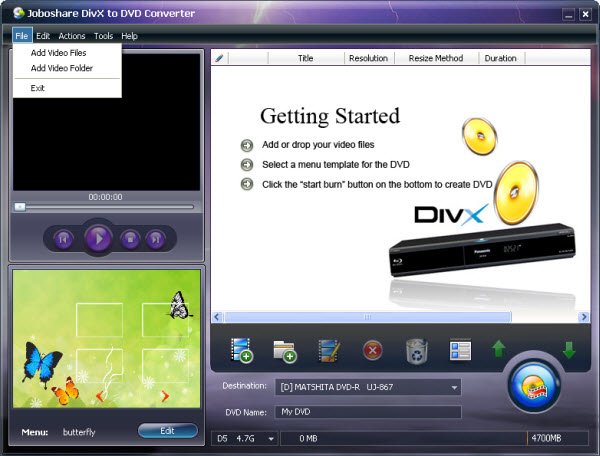The width and height of the screenshot is (600, 456).
Task: Click the Duration column header
Action: 501,58
